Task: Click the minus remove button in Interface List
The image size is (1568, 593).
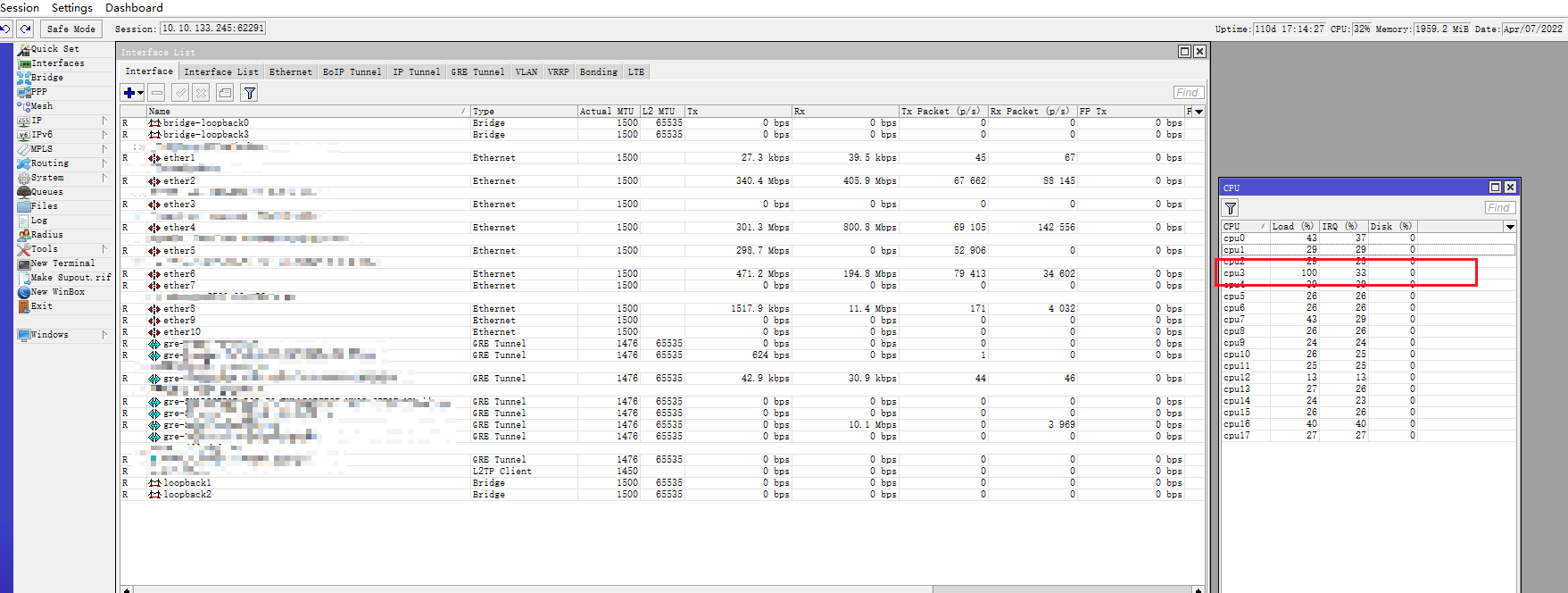Action: click(x=157, y=93)
